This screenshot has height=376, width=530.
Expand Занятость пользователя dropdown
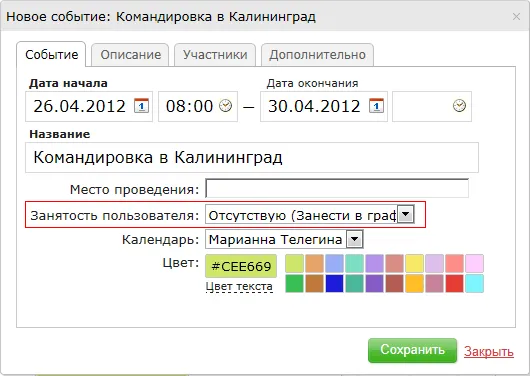(x=405, y=214)
